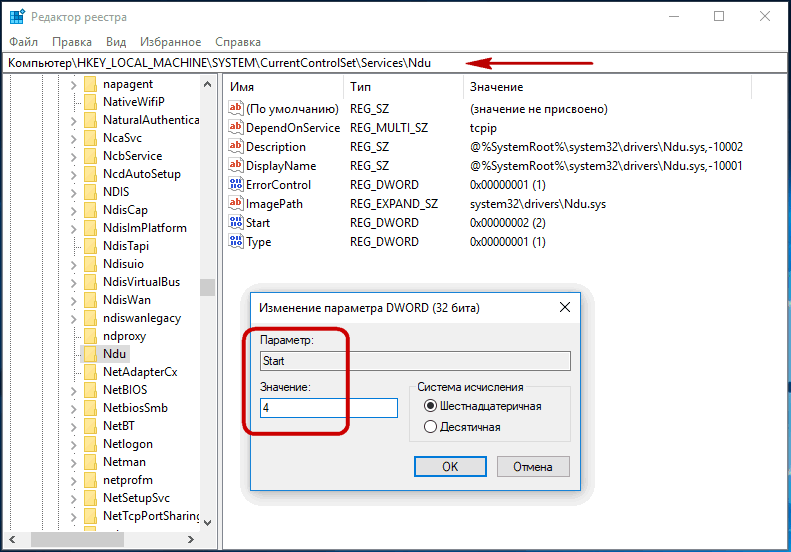Viewport: 791px width, 552px height.
Task: Click the tree vertical scrollbar thumb
Action: coord(207,287)
